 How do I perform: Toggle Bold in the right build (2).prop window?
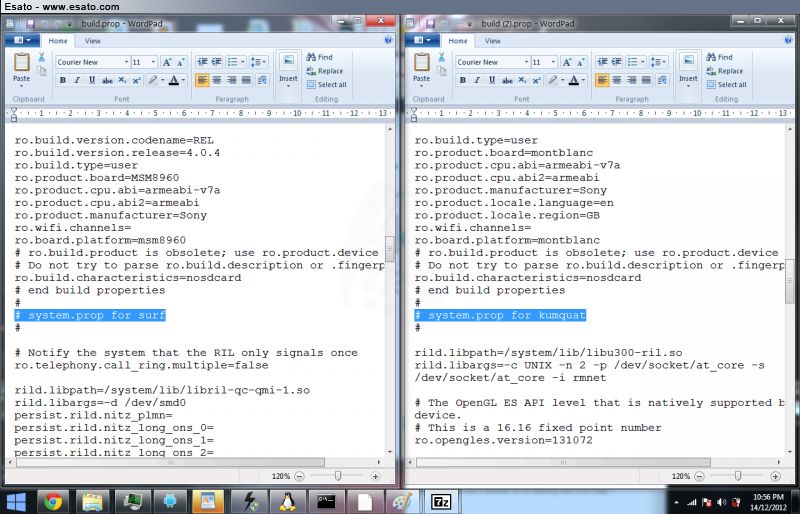463,80
